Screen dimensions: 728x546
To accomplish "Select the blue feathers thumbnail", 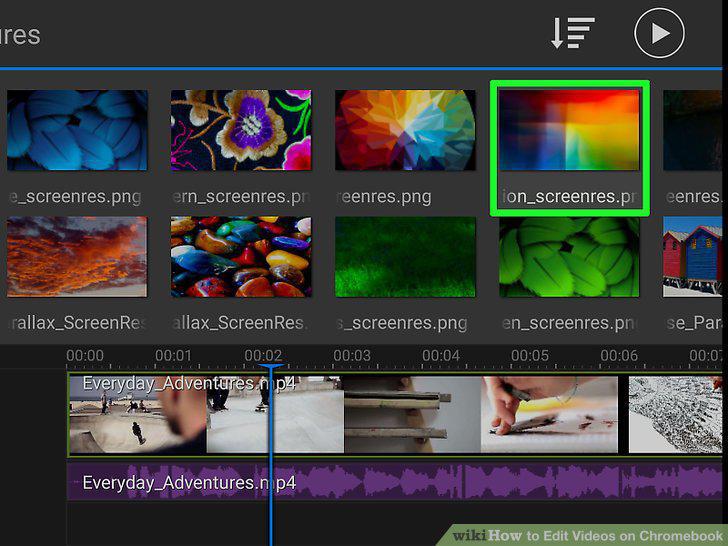I will pyautogui.click(x=77, y=130).
